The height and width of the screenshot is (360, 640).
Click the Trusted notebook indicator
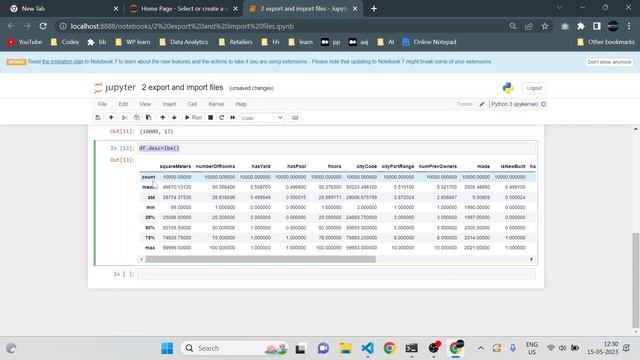464,104
